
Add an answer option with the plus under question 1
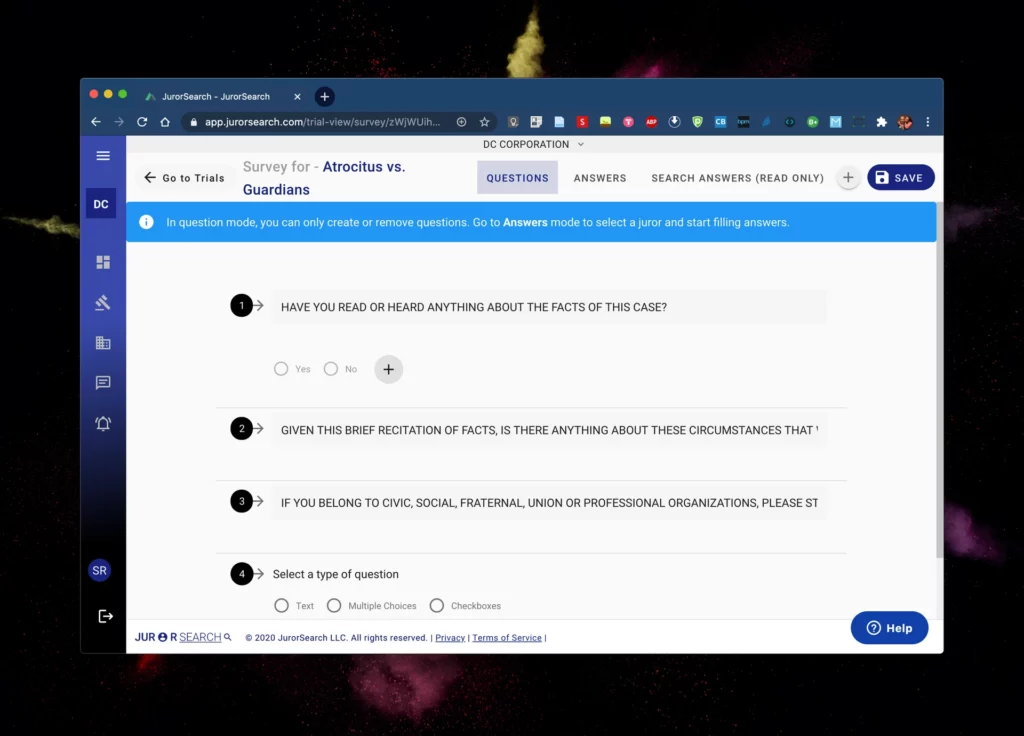389,370
